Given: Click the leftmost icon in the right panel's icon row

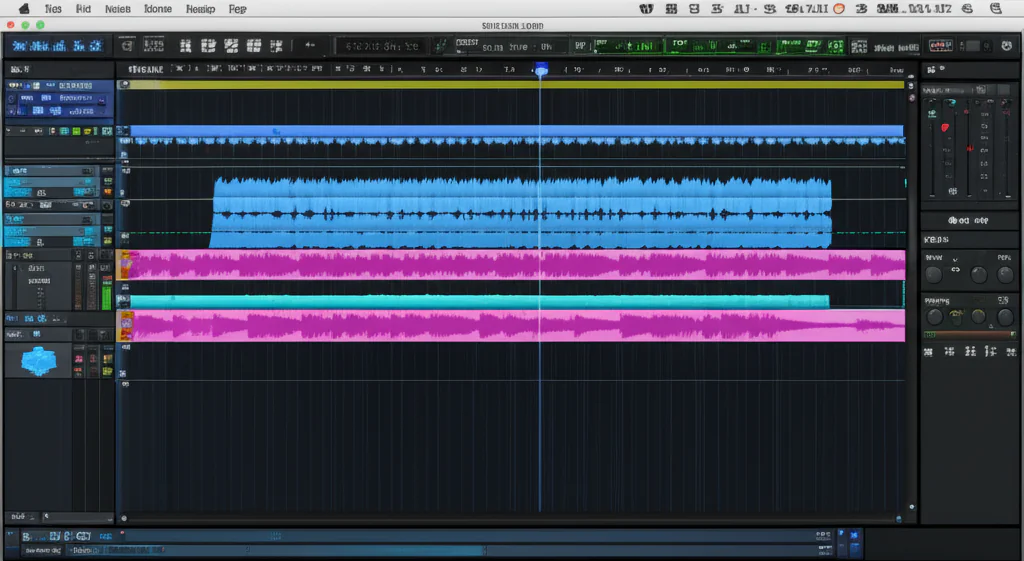Looking at the screenshot, I should (928, 352).
